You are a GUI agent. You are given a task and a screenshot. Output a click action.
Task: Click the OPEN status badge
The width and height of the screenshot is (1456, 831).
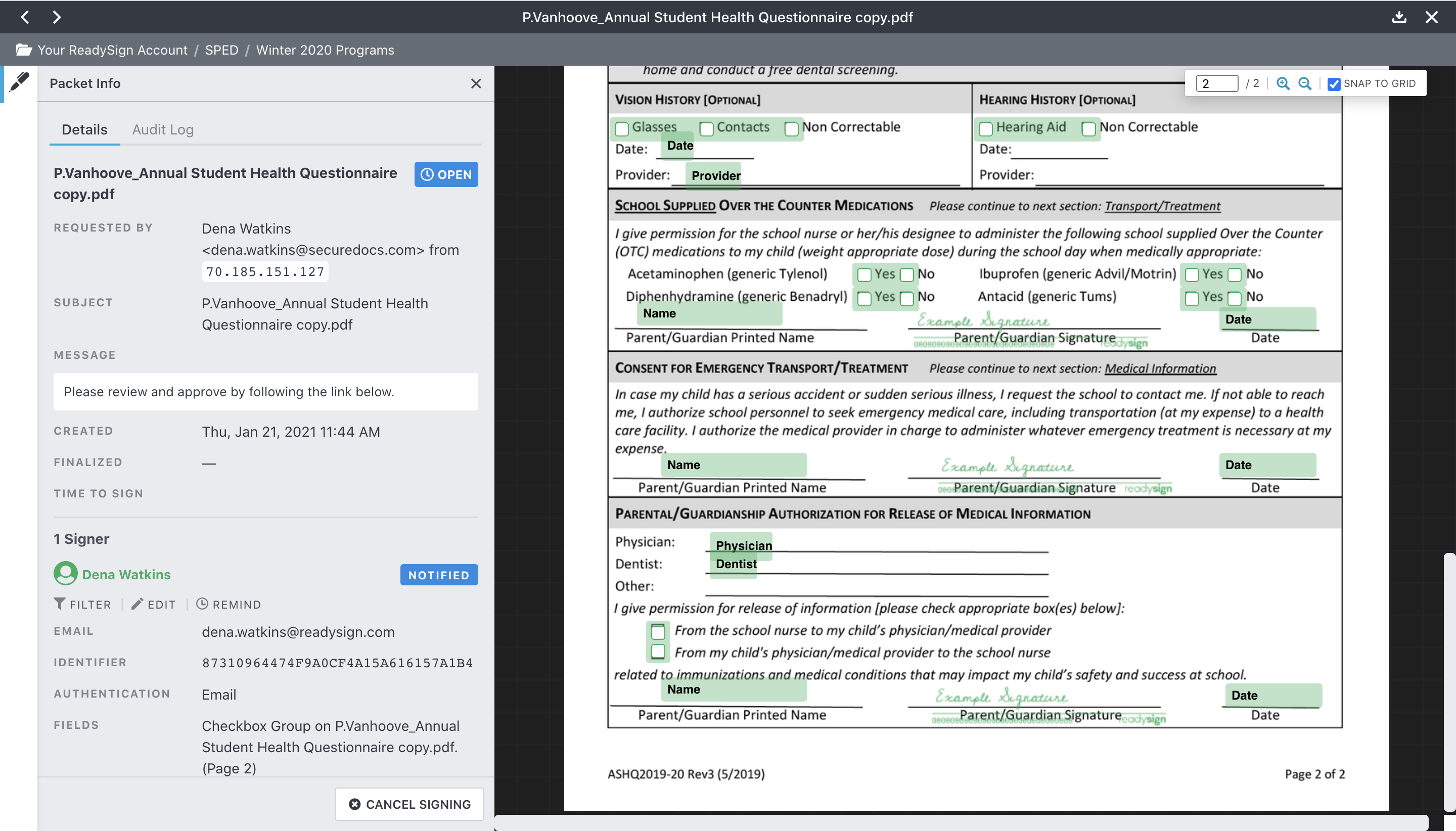pyautogui.click(x=446, y=175)
